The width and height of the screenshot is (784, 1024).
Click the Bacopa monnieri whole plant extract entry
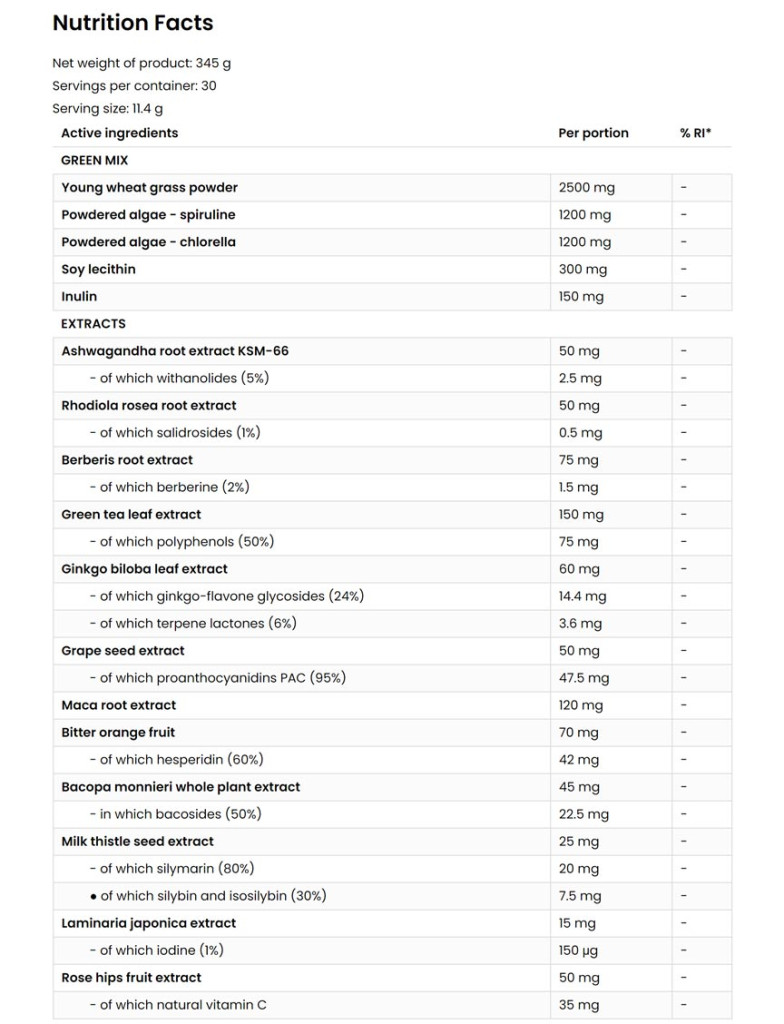[x=180, y=787]
